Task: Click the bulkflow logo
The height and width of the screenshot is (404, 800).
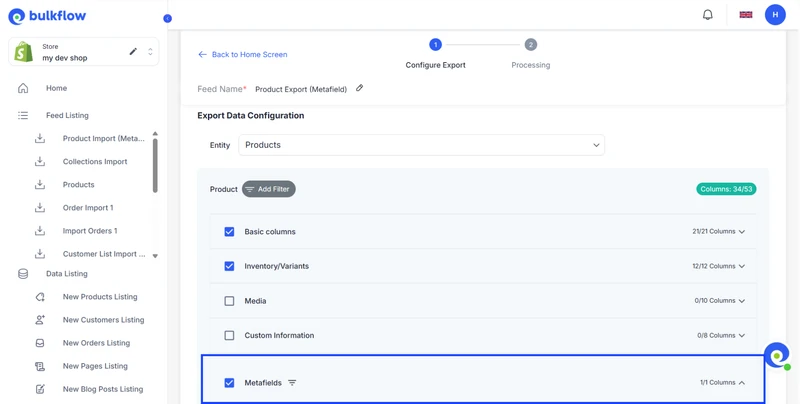Action: tap(47, 16)
